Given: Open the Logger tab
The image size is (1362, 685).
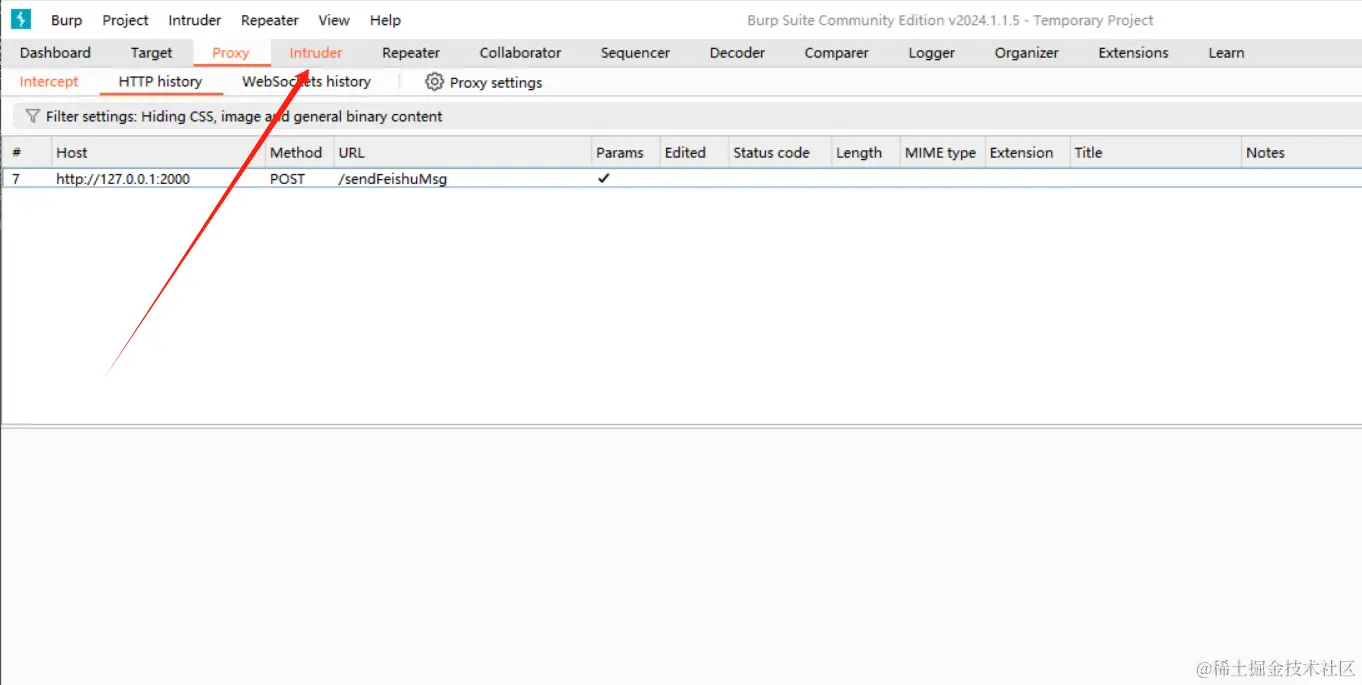Looking at the screenshot, I should tap(932, 53).
